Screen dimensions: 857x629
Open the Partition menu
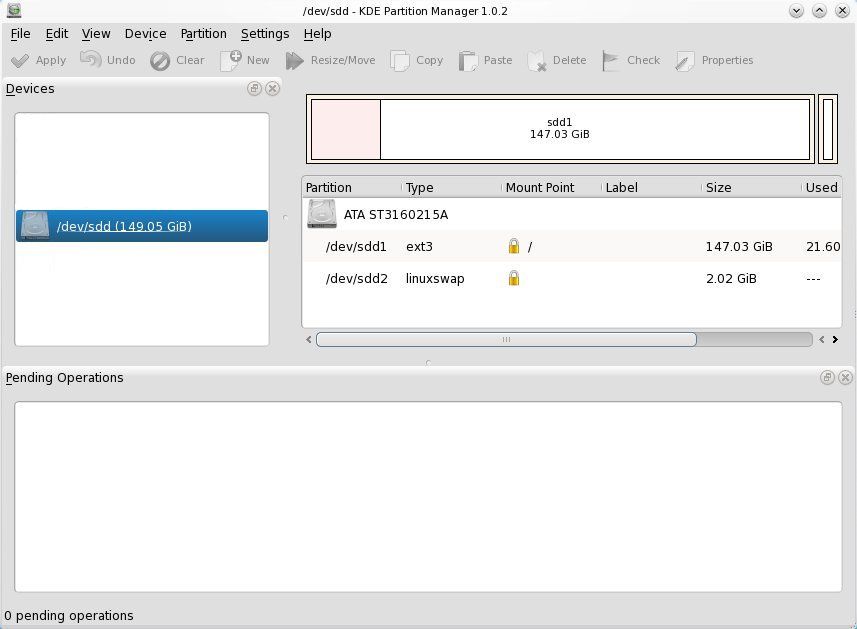(x=203, y=33)
